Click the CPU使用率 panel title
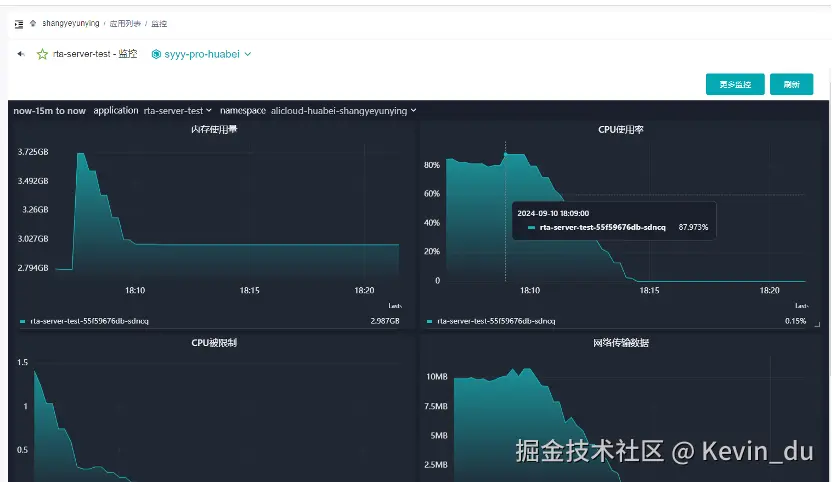Screen dimensions: 832x482 point(621,130)
